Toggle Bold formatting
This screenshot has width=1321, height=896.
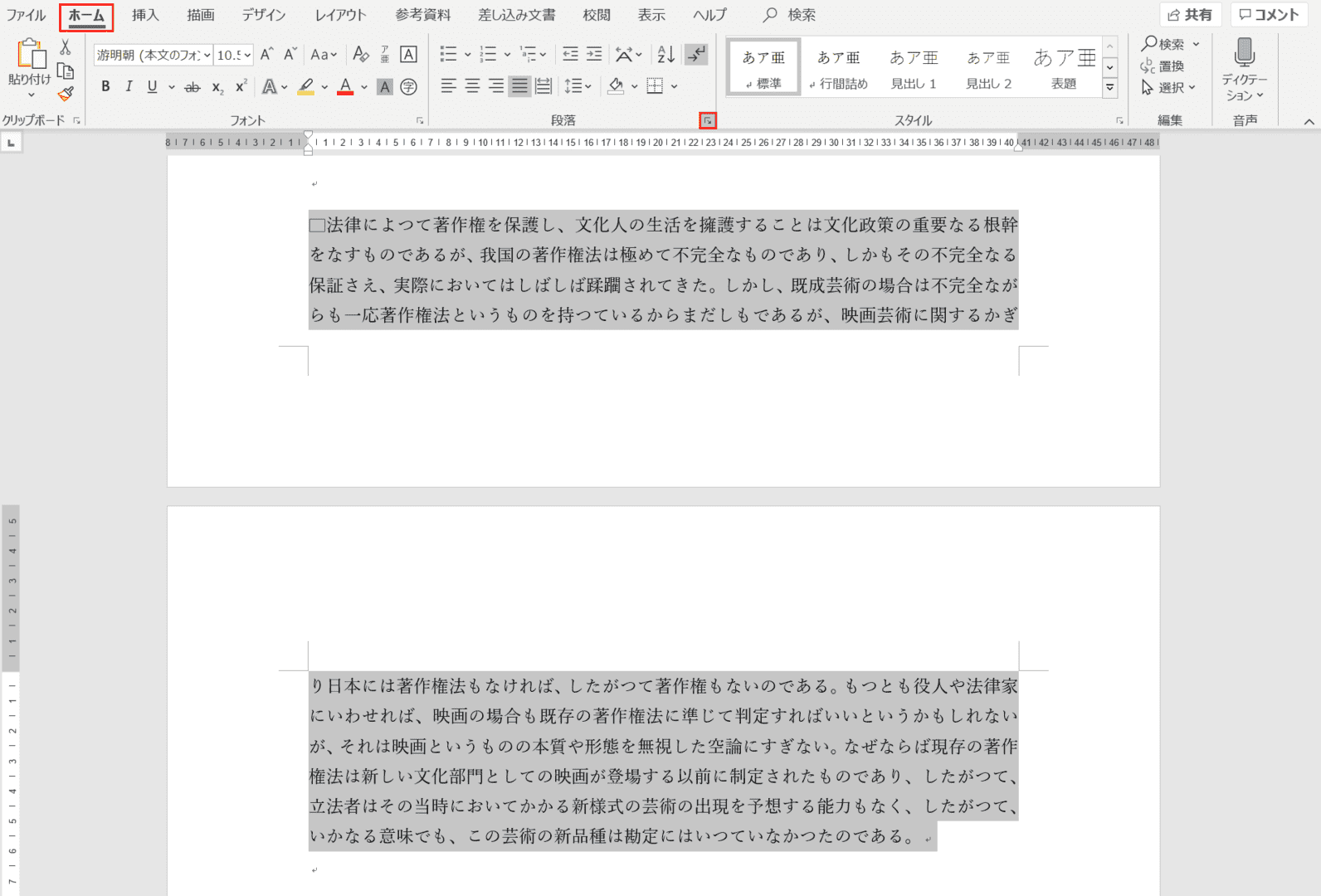pyautogui.click(x=105, y=86)
